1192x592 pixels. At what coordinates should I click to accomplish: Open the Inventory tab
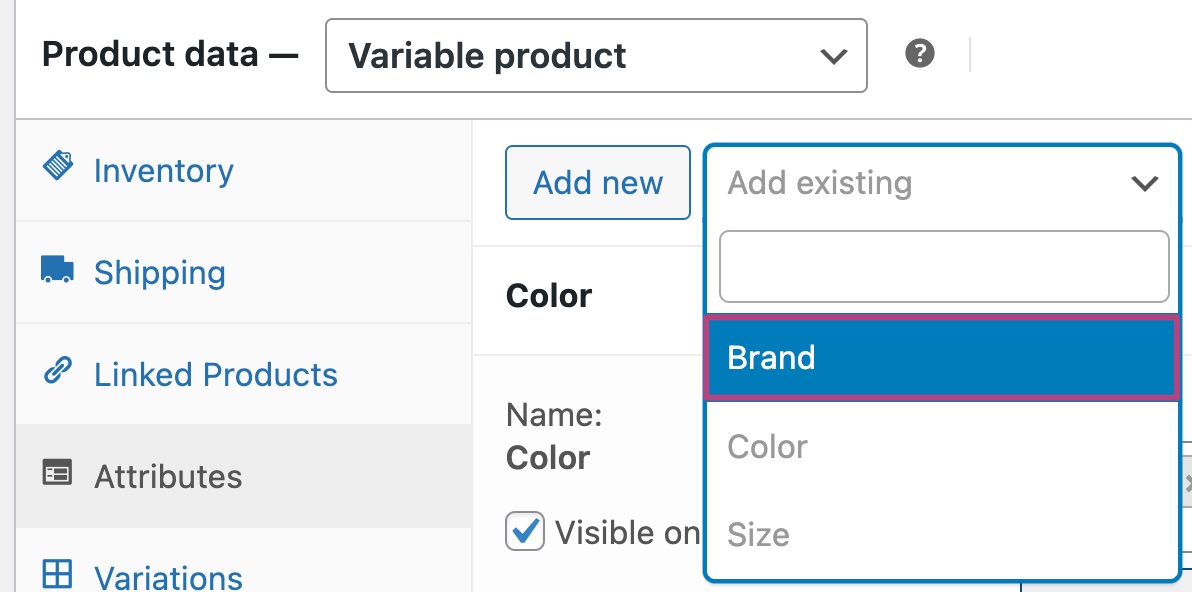click(x=163, y=171)
